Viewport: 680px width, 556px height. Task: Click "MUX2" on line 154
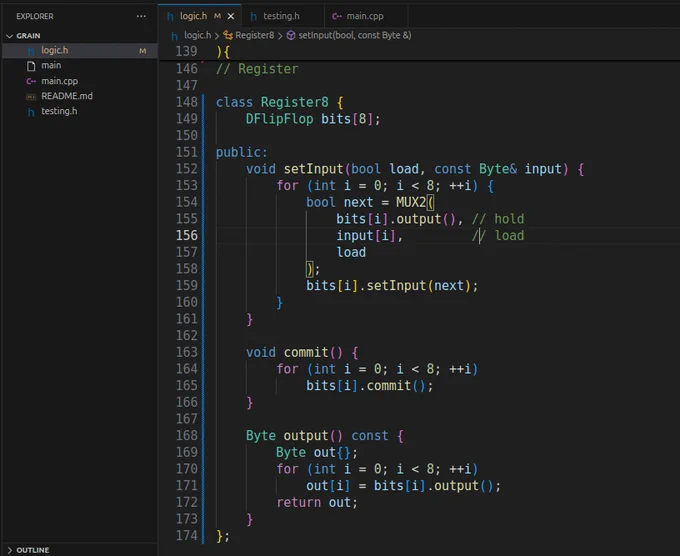[411, 202]
